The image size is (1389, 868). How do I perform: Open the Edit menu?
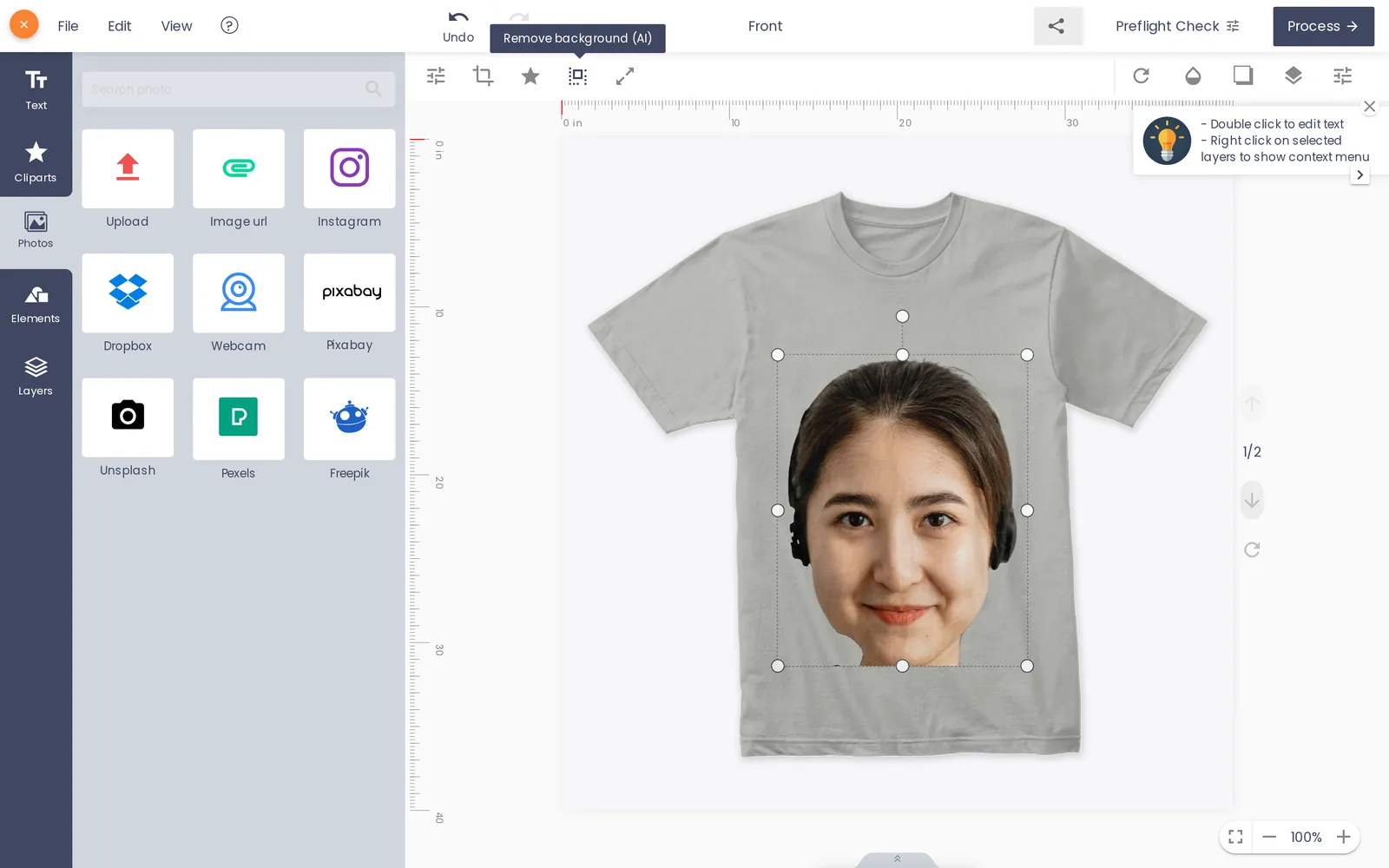point(120,26)
